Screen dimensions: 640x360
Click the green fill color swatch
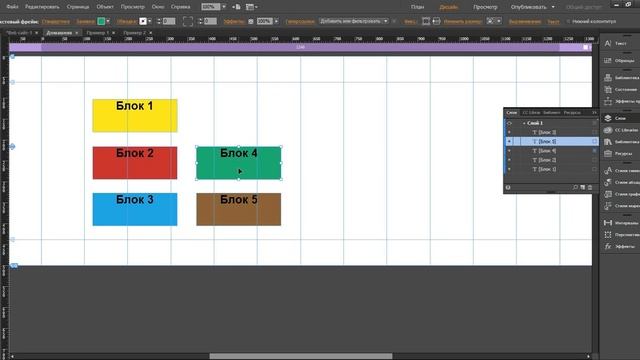[101, 21]
